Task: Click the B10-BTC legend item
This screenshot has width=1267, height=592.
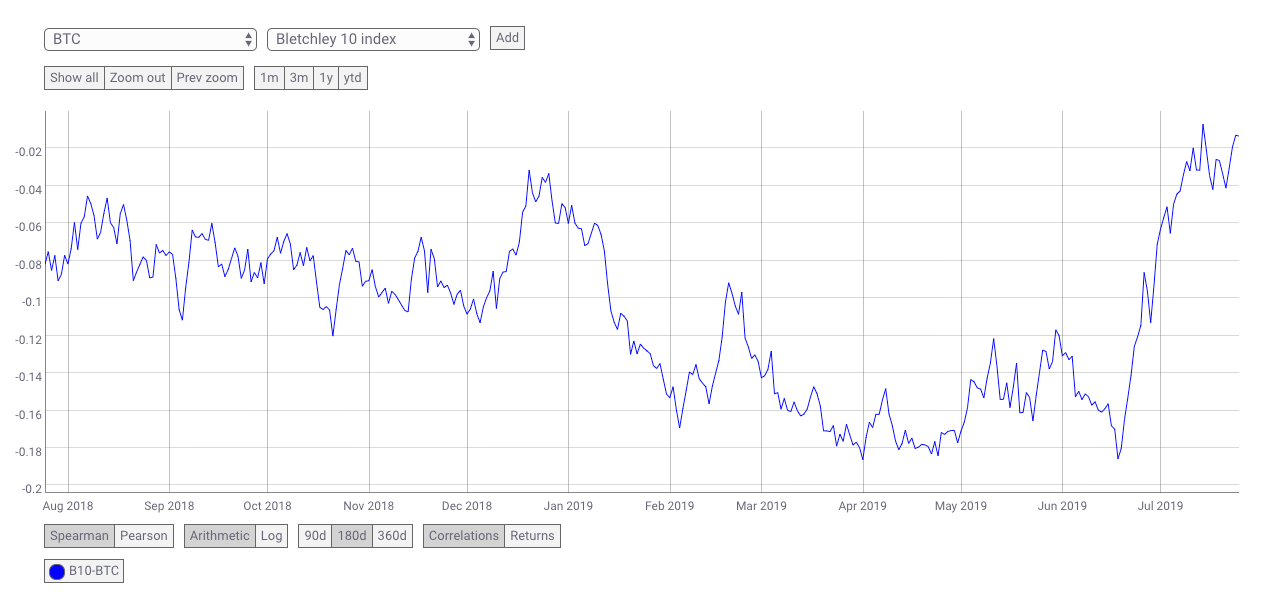Action: pyautogui.click(x=84, y=572)
